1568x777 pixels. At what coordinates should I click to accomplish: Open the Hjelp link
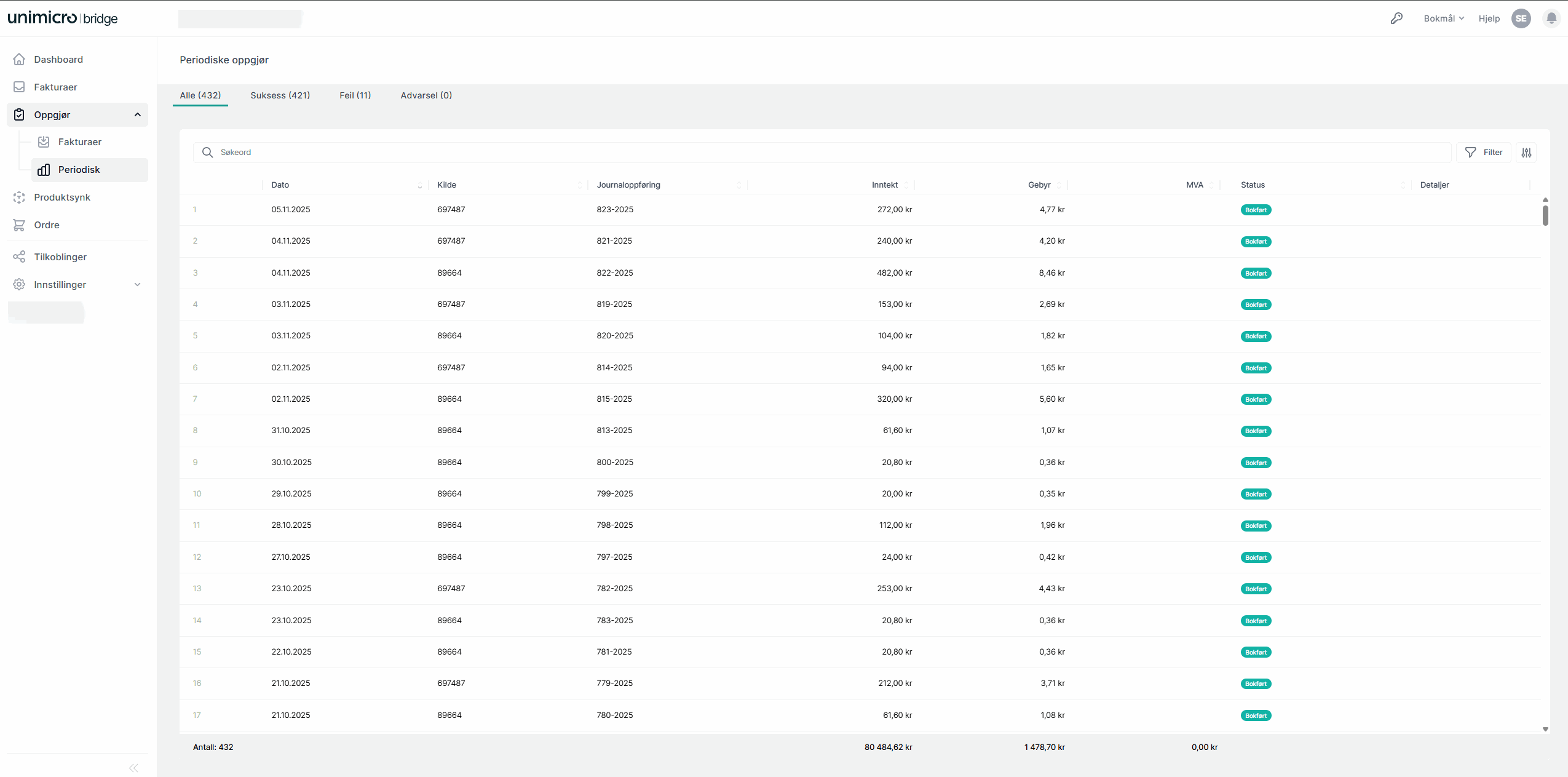(x=1489, y=18)
